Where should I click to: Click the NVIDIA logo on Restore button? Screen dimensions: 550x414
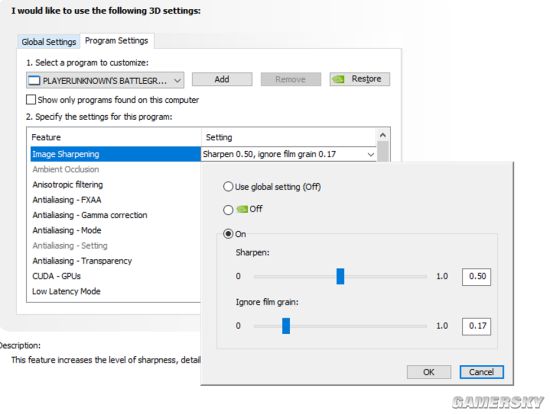pos(338,79)
